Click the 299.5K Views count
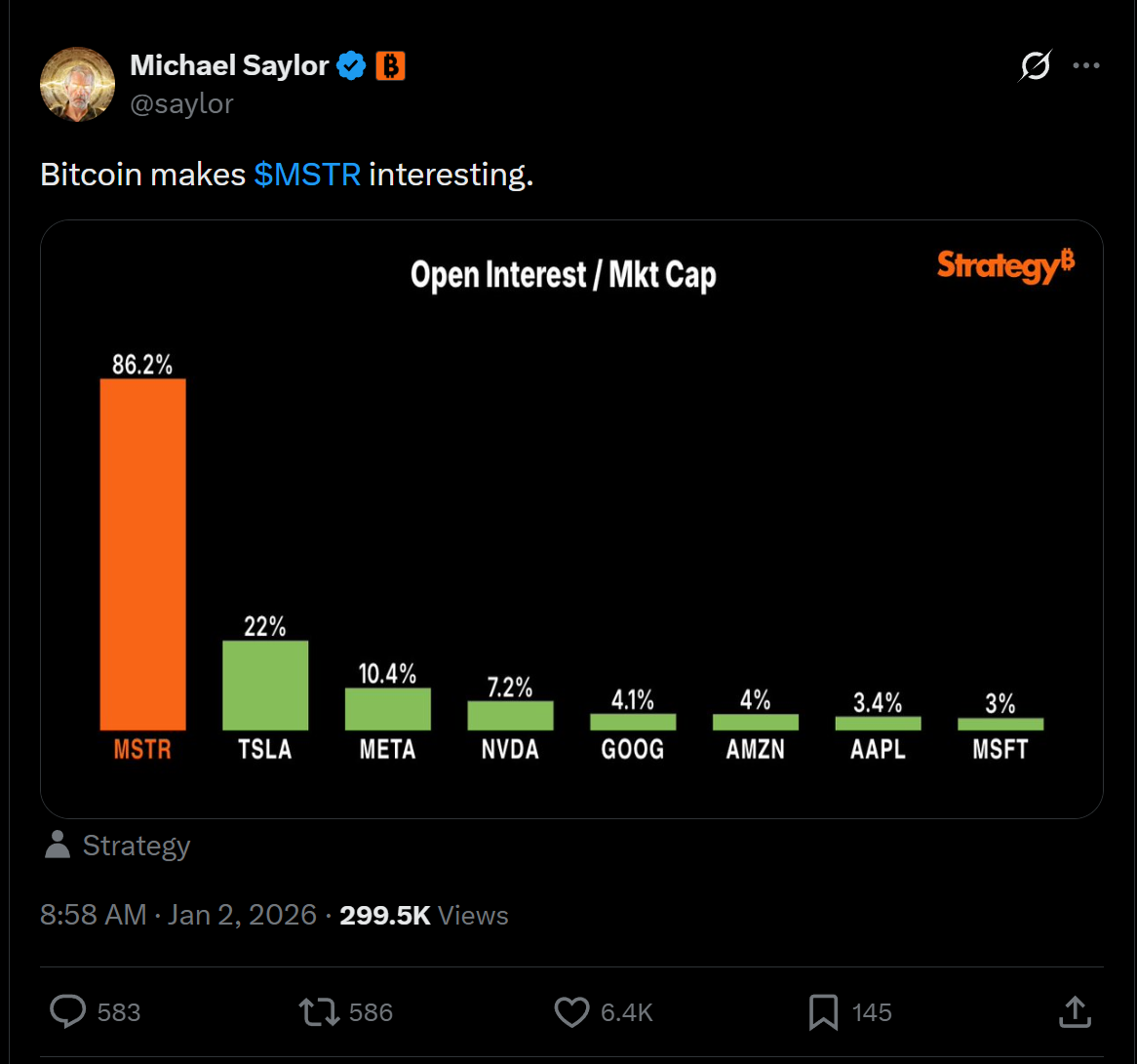Screen dimensions: 1137x1064 [x=424, y=915]
